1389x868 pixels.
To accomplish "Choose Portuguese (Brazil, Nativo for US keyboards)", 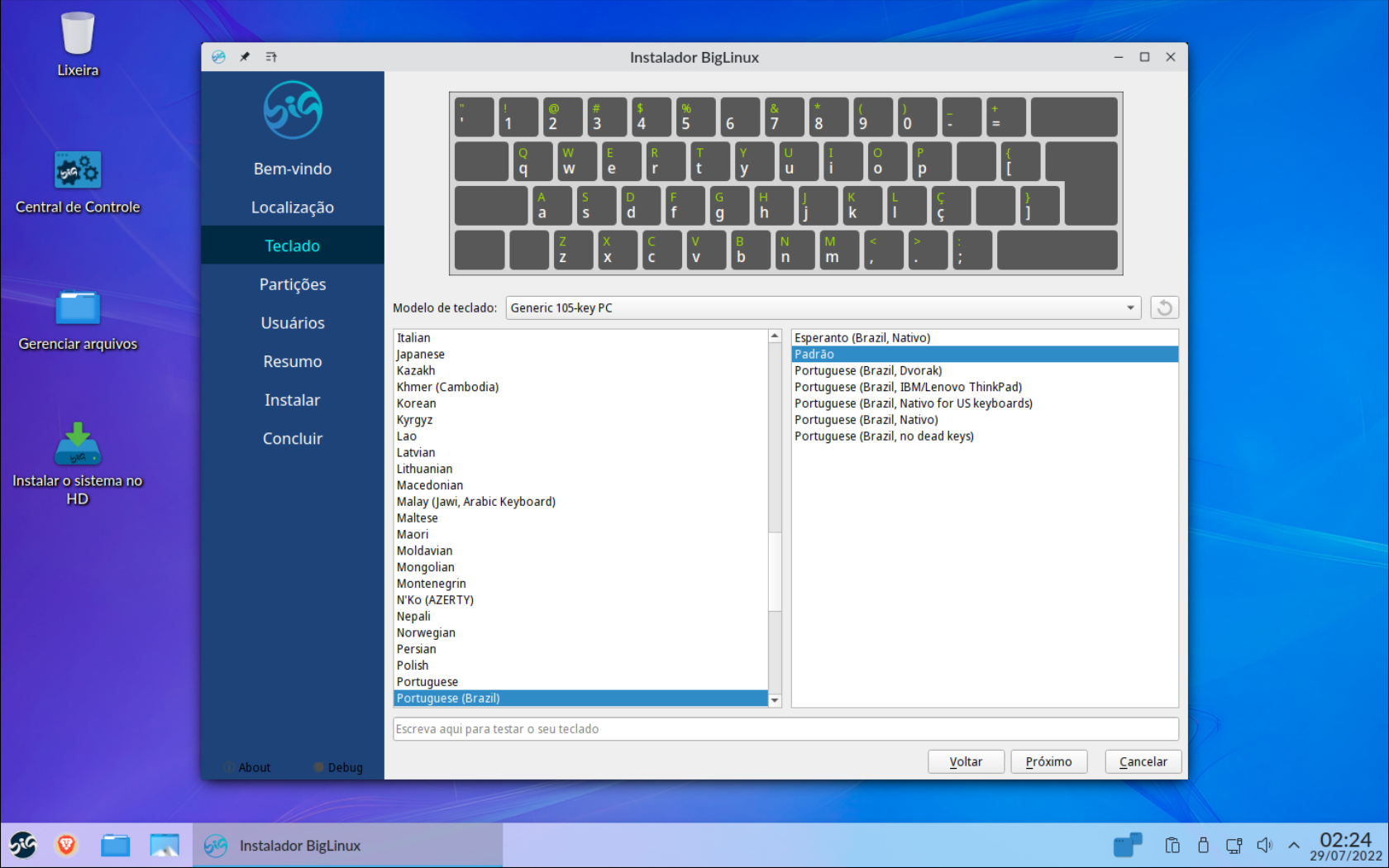I will [985, 403].
